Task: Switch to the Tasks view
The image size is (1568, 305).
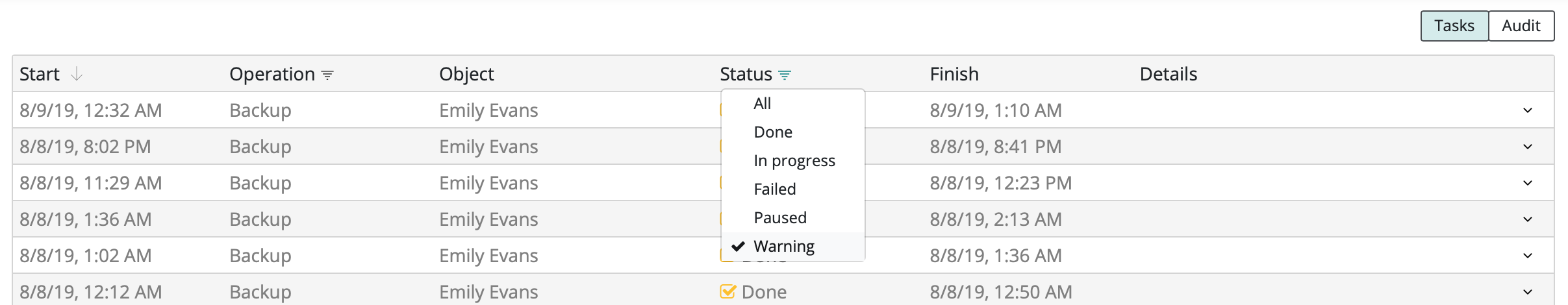Action: [1454, 26]
